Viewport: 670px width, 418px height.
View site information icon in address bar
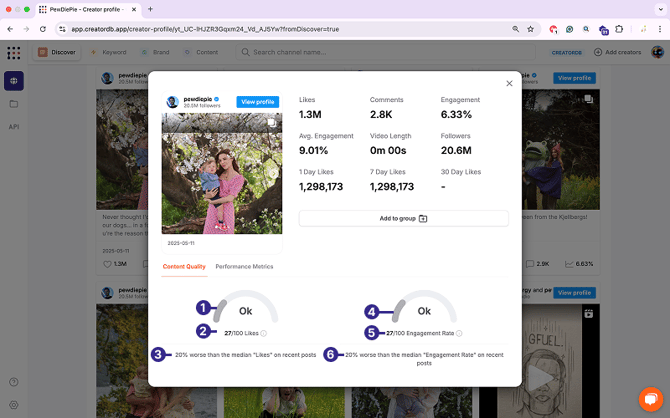[62, 29]
